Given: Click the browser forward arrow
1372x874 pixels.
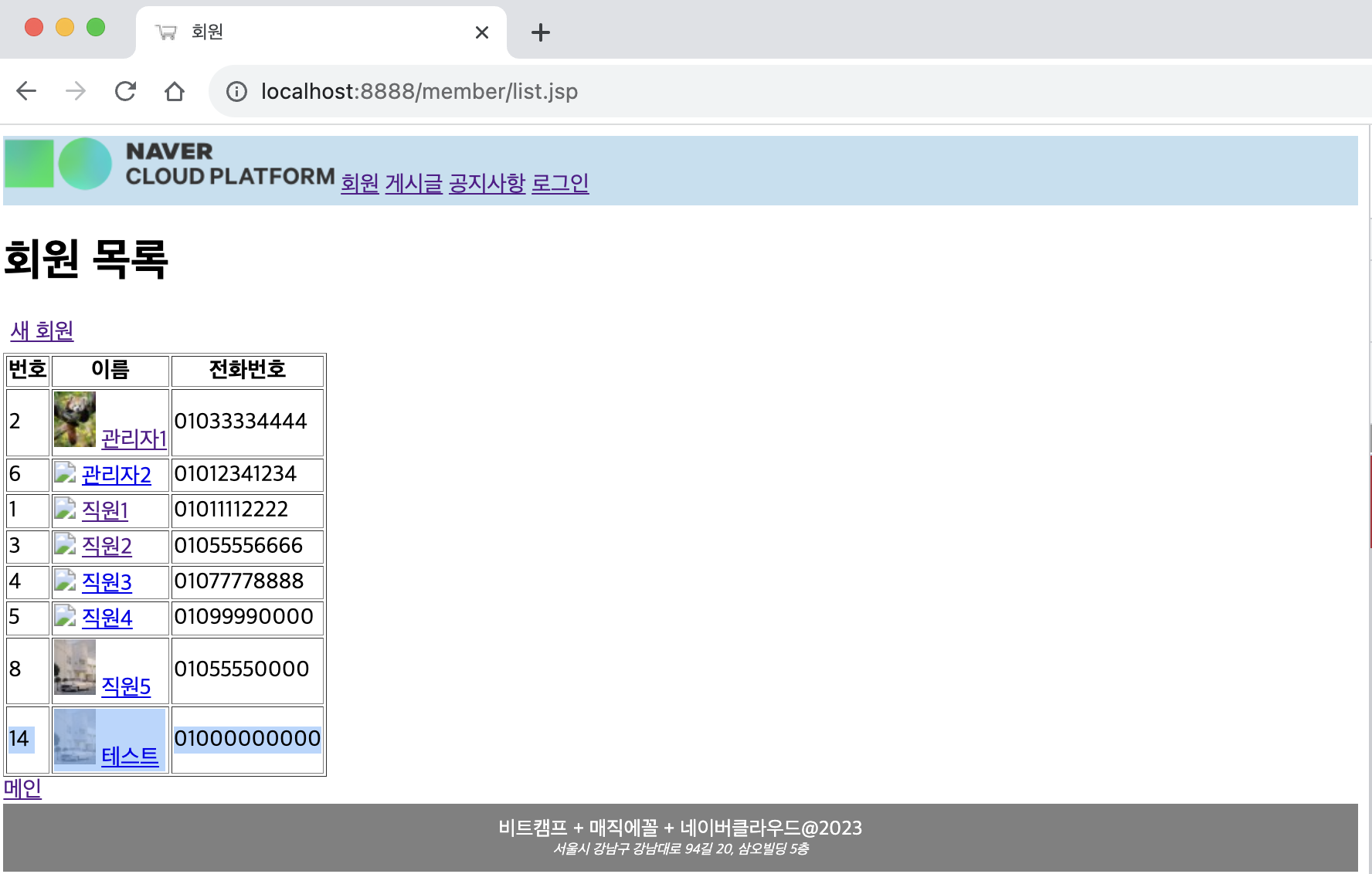Looking at the screenshot, I should pyautogui.click(x=76, y=91).
